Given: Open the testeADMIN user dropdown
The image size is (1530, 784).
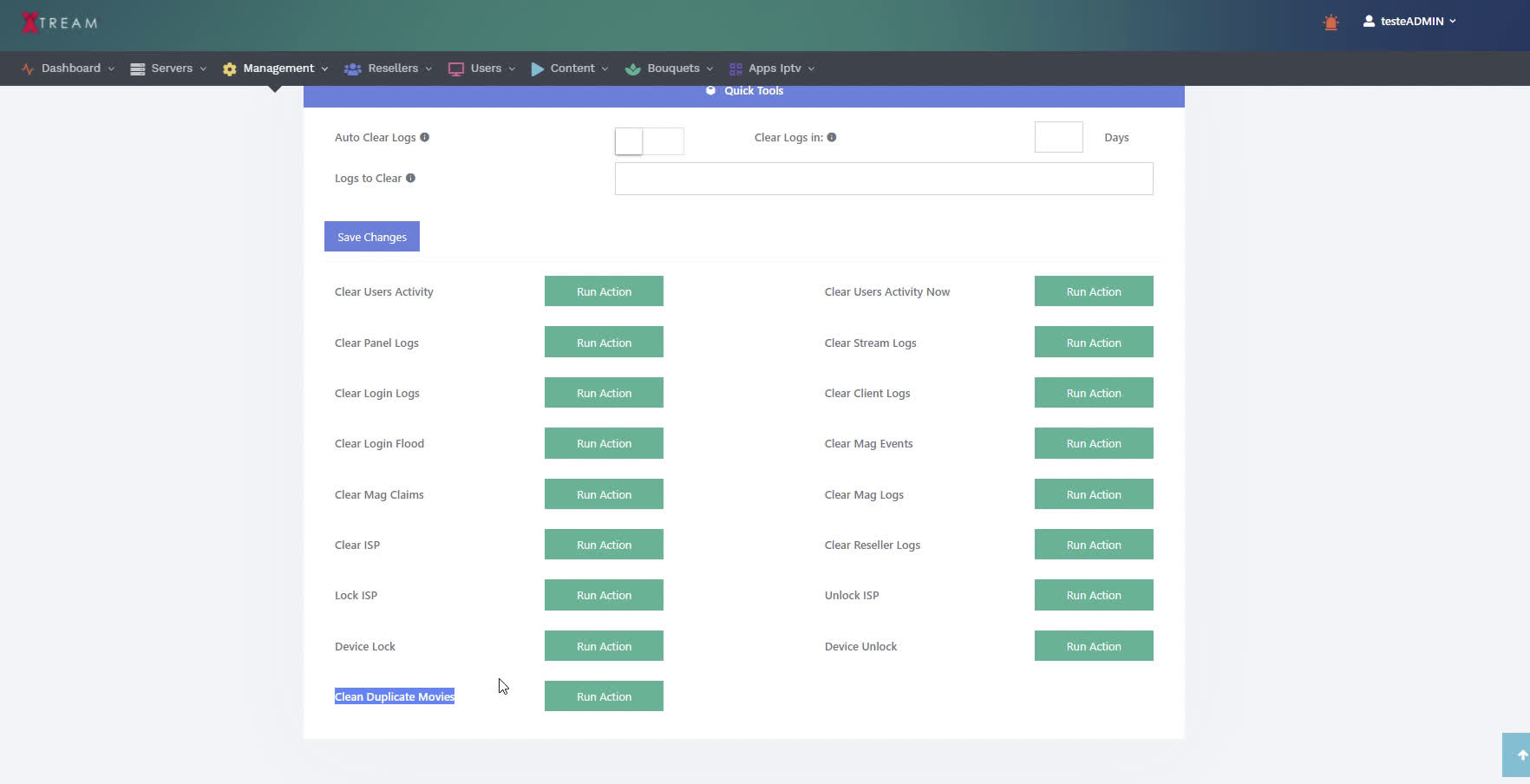Looking at the screenshot, I should 1409,21.
